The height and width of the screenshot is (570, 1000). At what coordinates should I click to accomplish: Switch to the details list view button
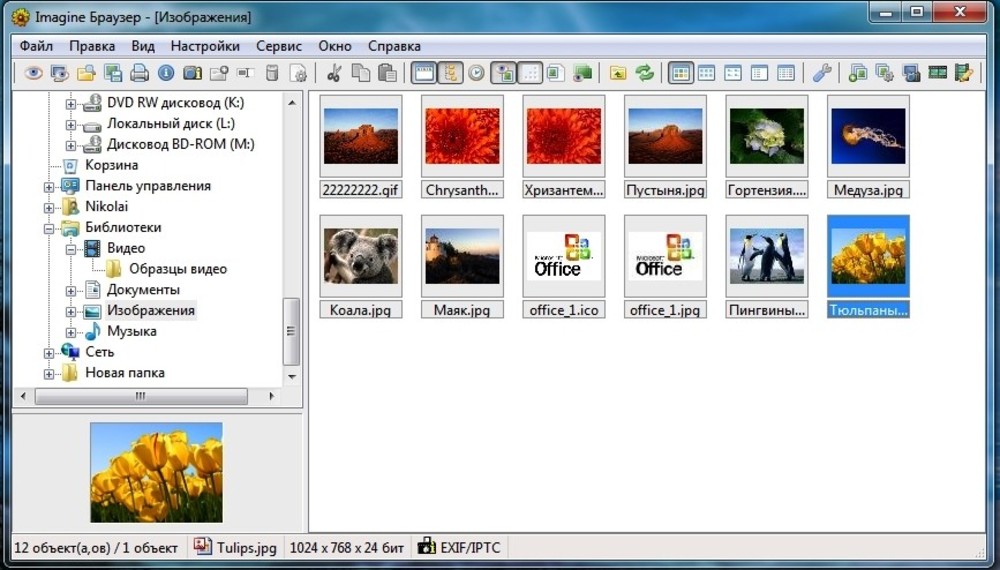tap(786, 73)
